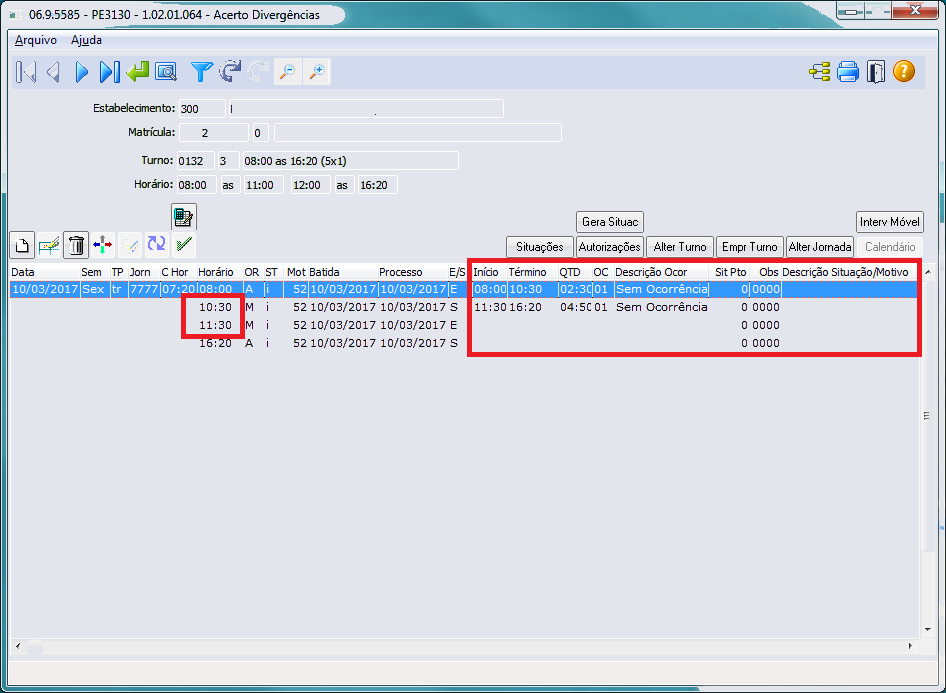Click the zoom out magnifier
Image resolution: width=946 pixels, height=693 pixels.
[288, 72]
